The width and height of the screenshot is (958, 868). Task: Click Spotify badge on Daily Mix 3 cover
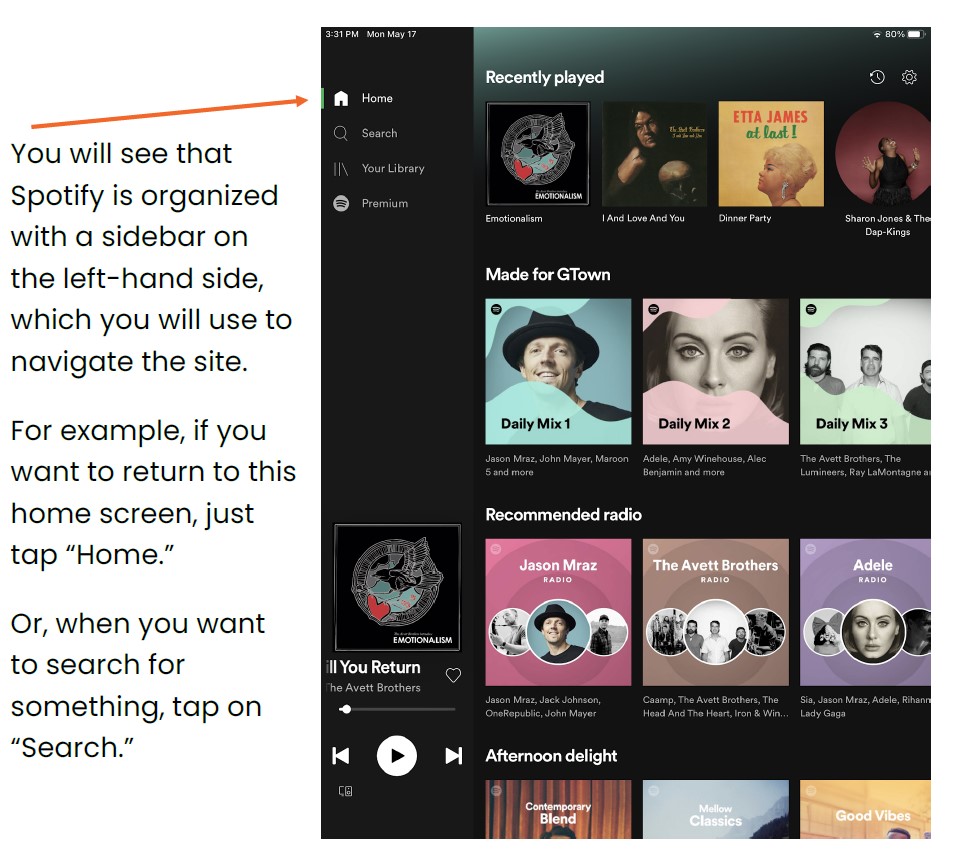(x=811, y=309)
